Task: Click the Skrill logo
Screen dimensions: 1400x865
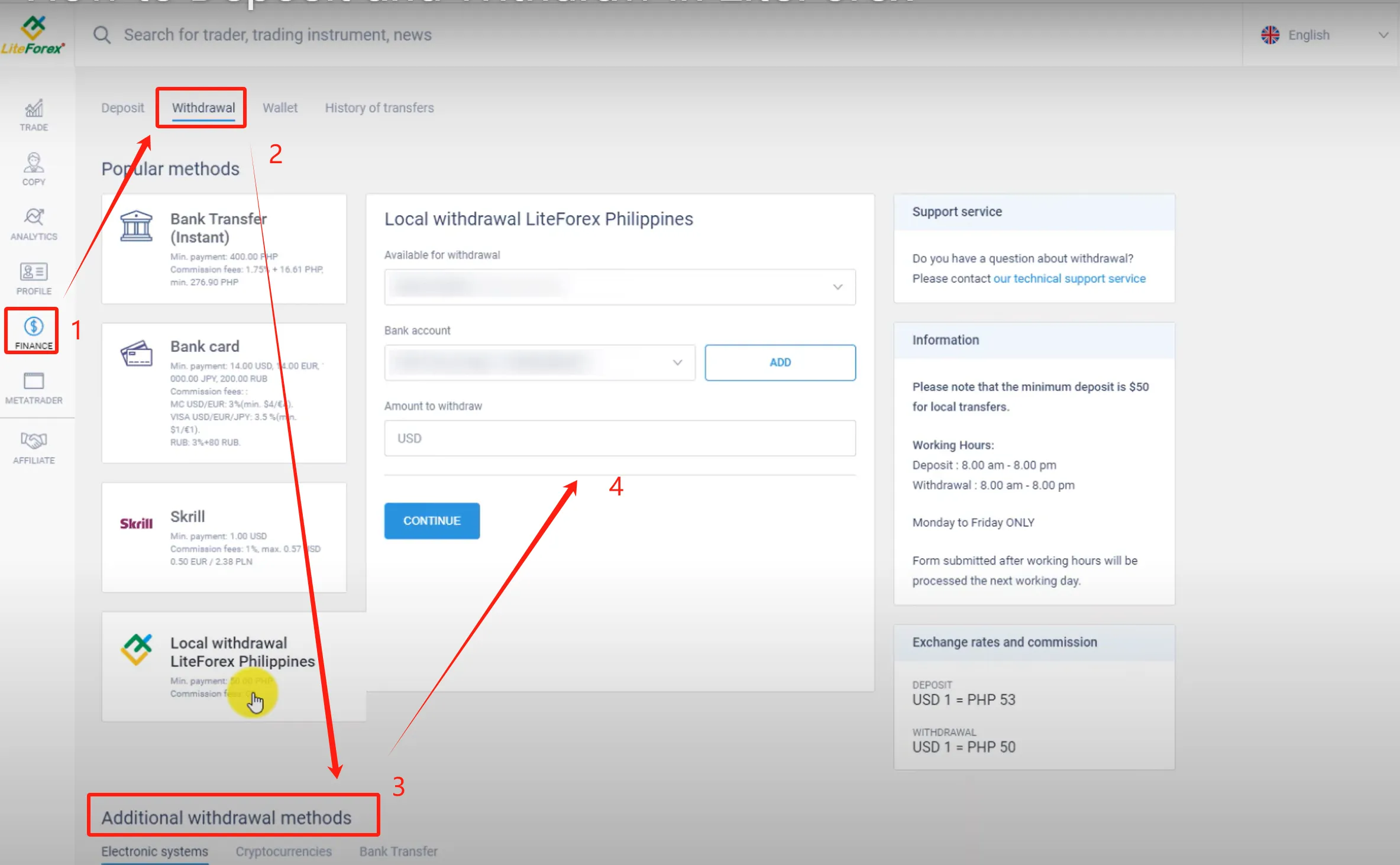Action: click(x=137, y=523)
